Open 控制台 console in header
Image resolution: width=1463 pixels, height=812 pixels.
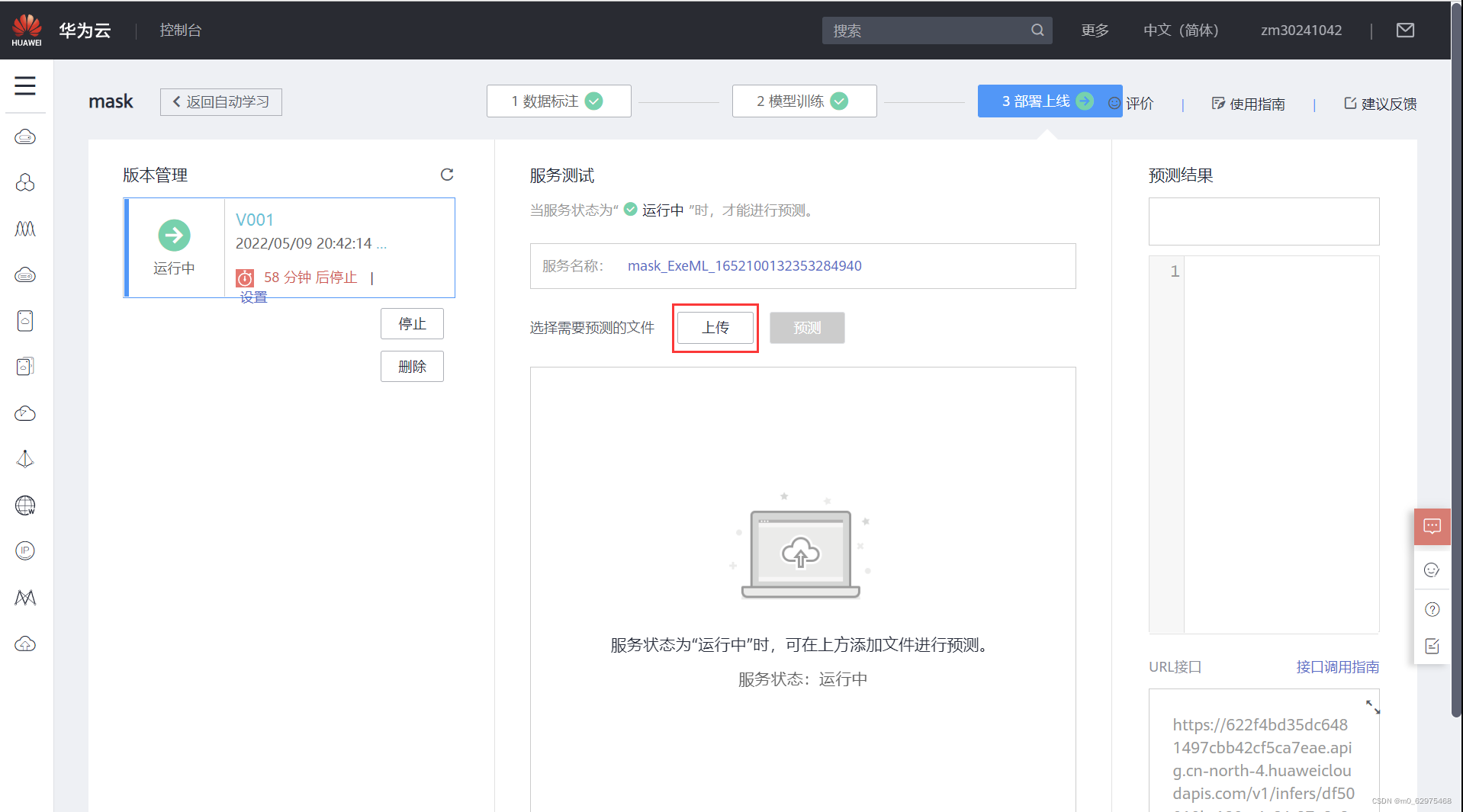180,30
